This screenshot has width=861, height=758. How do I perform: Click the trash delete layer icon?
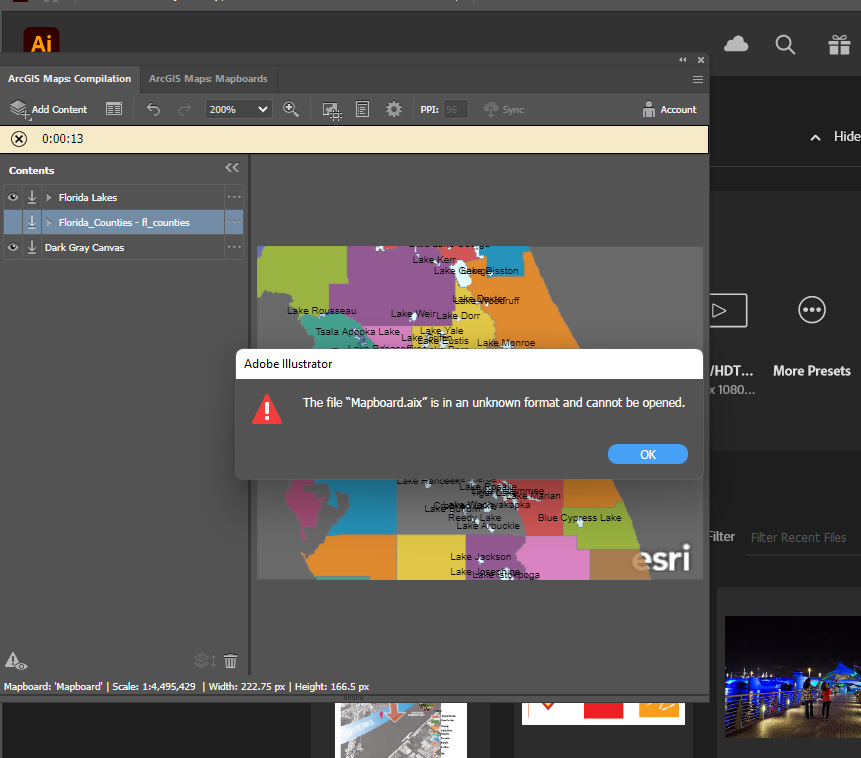(231, 660)
